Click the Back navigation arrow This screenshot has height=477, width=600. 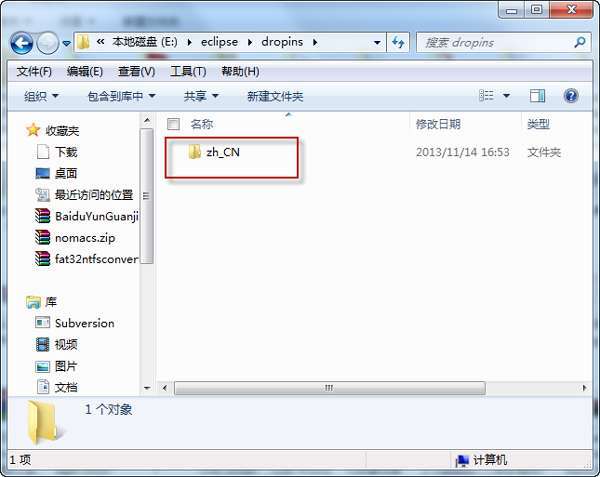coord(21,43)
